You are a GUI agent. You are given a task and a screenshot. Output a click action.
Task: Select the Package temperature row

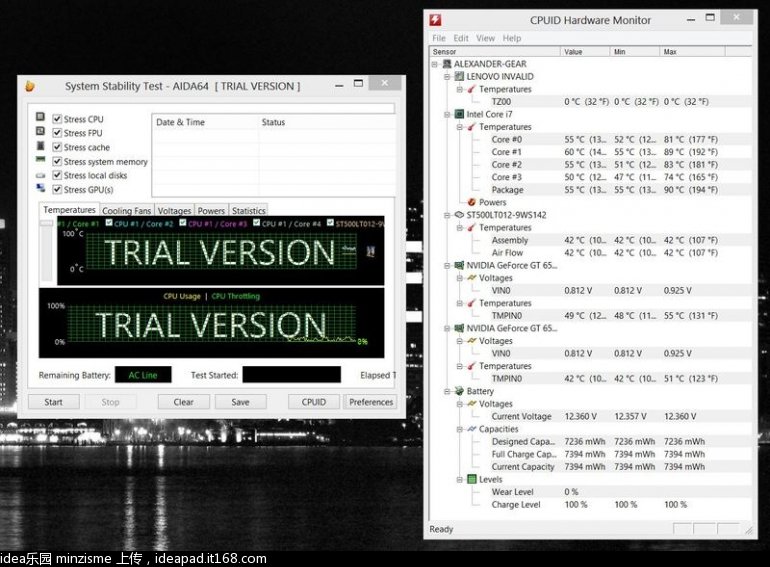pos(589,189)
